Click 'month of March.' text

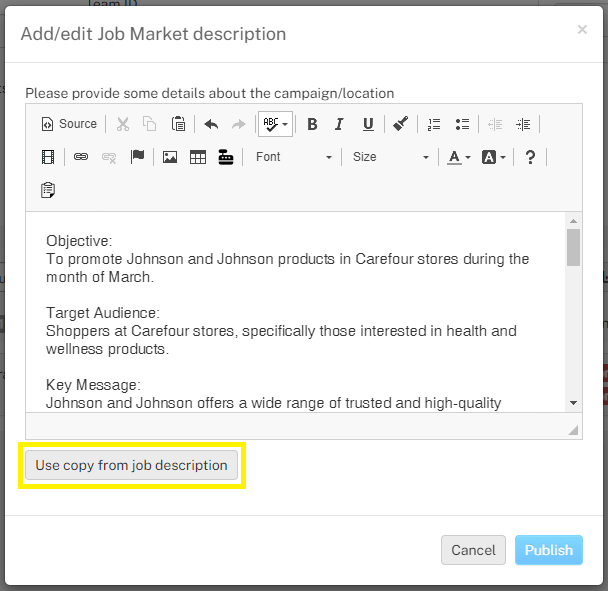point(100,277)
